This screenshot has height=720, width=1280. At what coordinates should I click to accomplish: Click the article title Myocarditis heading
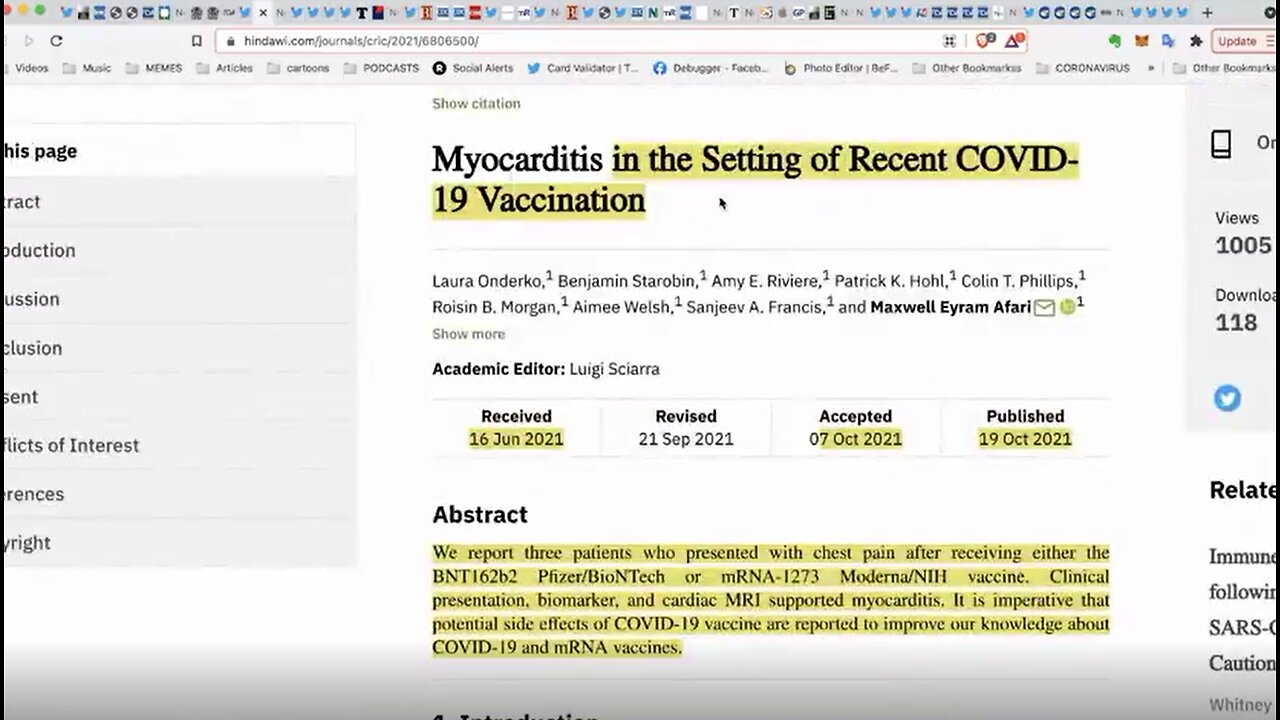(x=755, y=180)
